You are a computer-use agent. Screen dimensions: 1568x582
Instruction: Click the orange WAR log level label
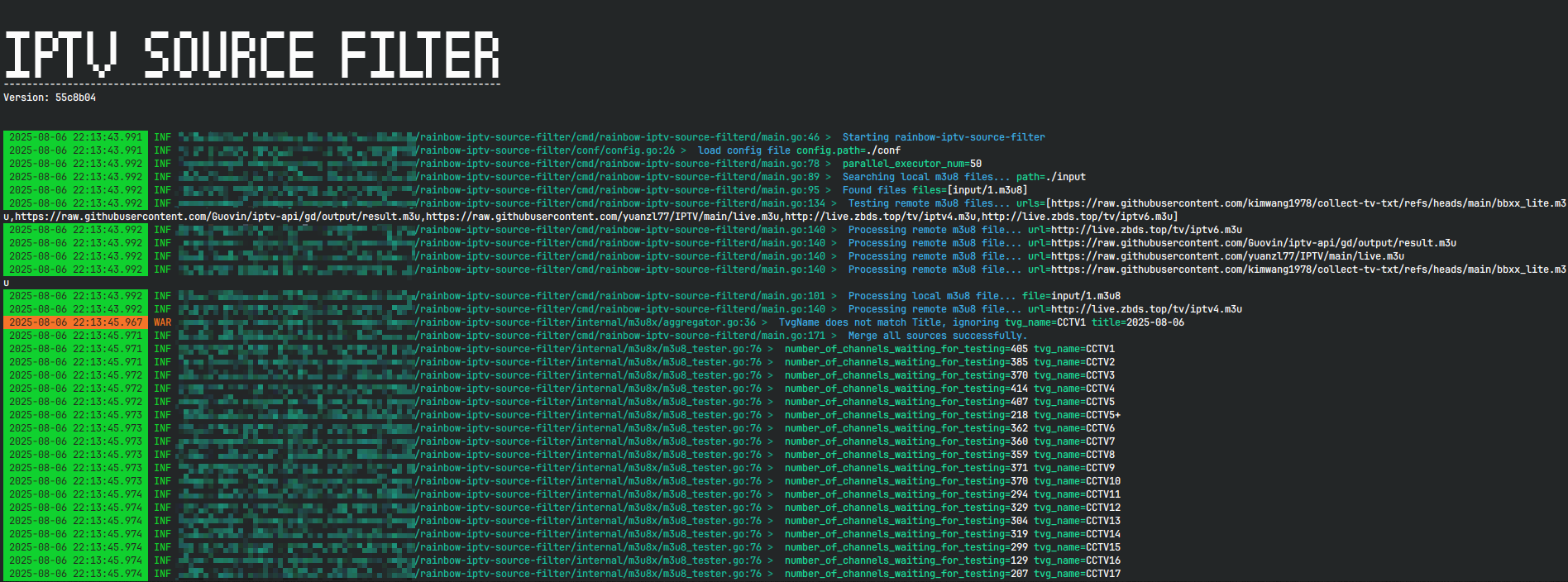(162, 322)
